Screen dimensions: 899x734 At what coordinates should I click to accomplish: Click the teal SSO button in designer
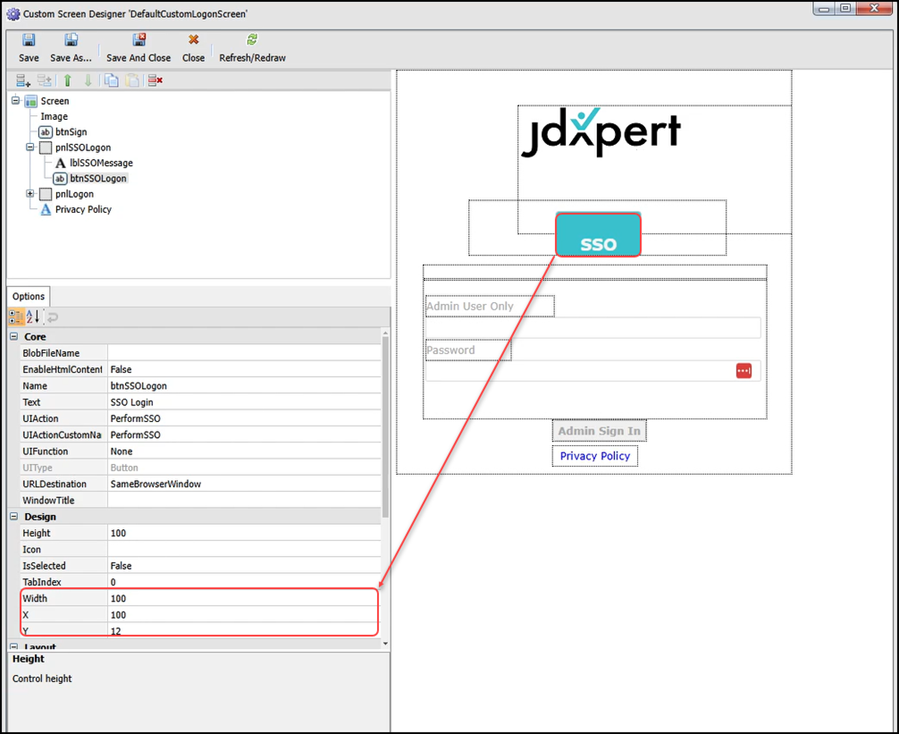click(x=598, y=235)
